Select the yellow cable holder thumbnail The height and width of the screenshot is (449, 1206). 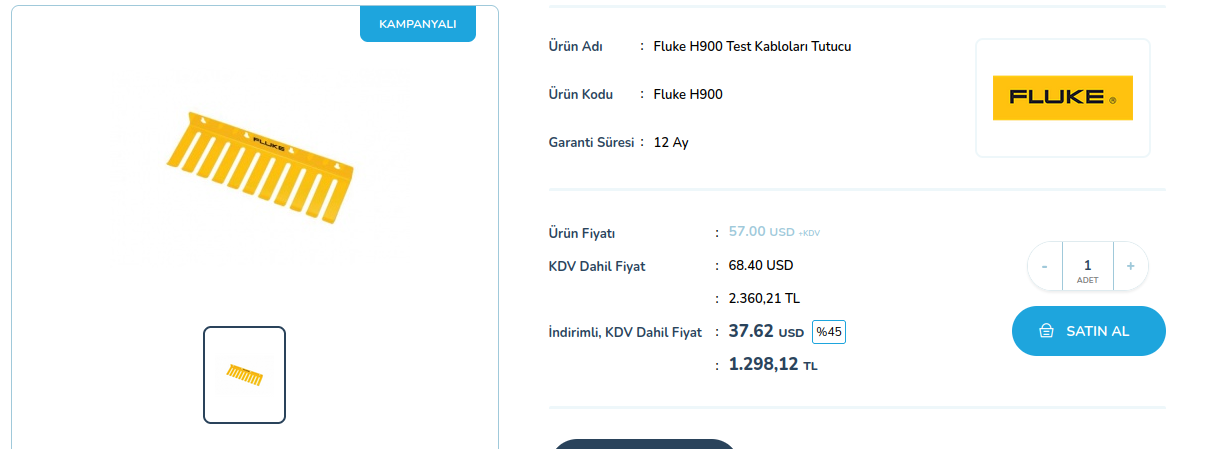(245, 374)
